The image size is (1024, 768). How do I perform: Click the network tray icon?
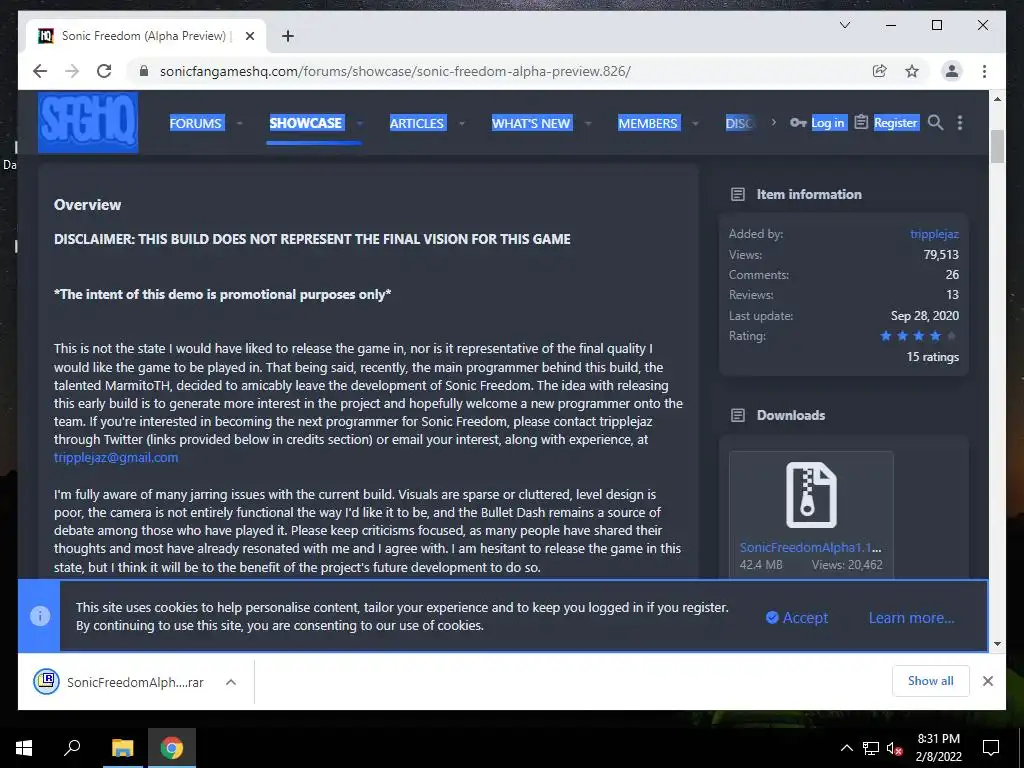click(871, 748)
